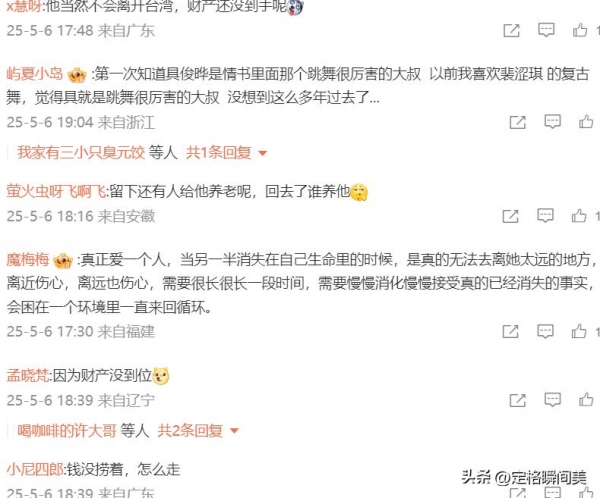Like the 魔梅梅 comment from 福建
The image size is (600, 498).
pos(579,331)
